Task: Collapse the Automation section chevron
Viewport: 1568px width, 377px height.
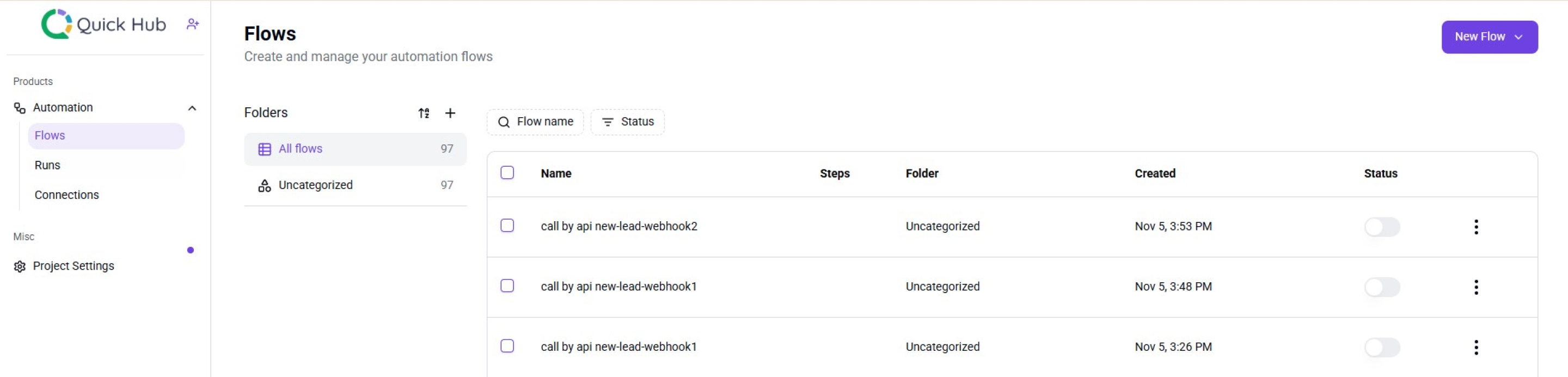Action: tap(192, 108)
